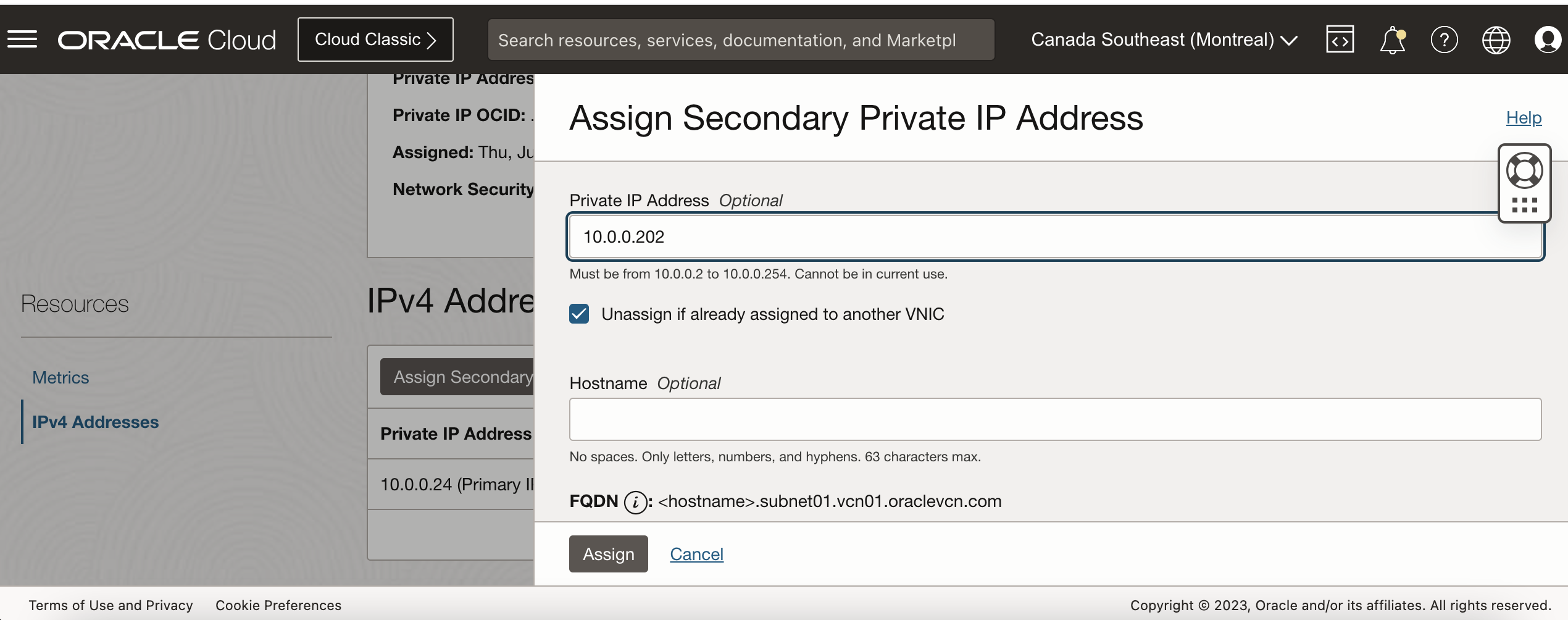Click the FQDN info icon
1568x620 pixels.
click(x=635, y=501)
